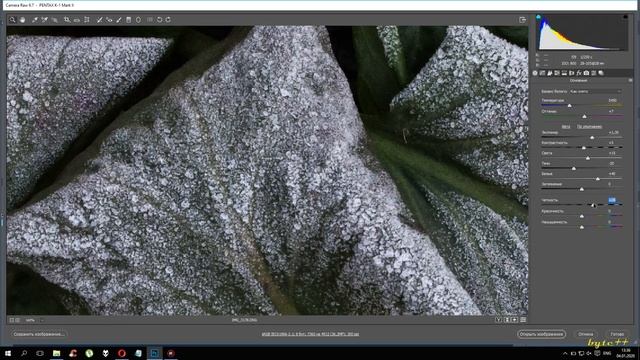Click the По умолчанию (Default) link
Screen dimensions: 640x360
click(x=589, y=127)
